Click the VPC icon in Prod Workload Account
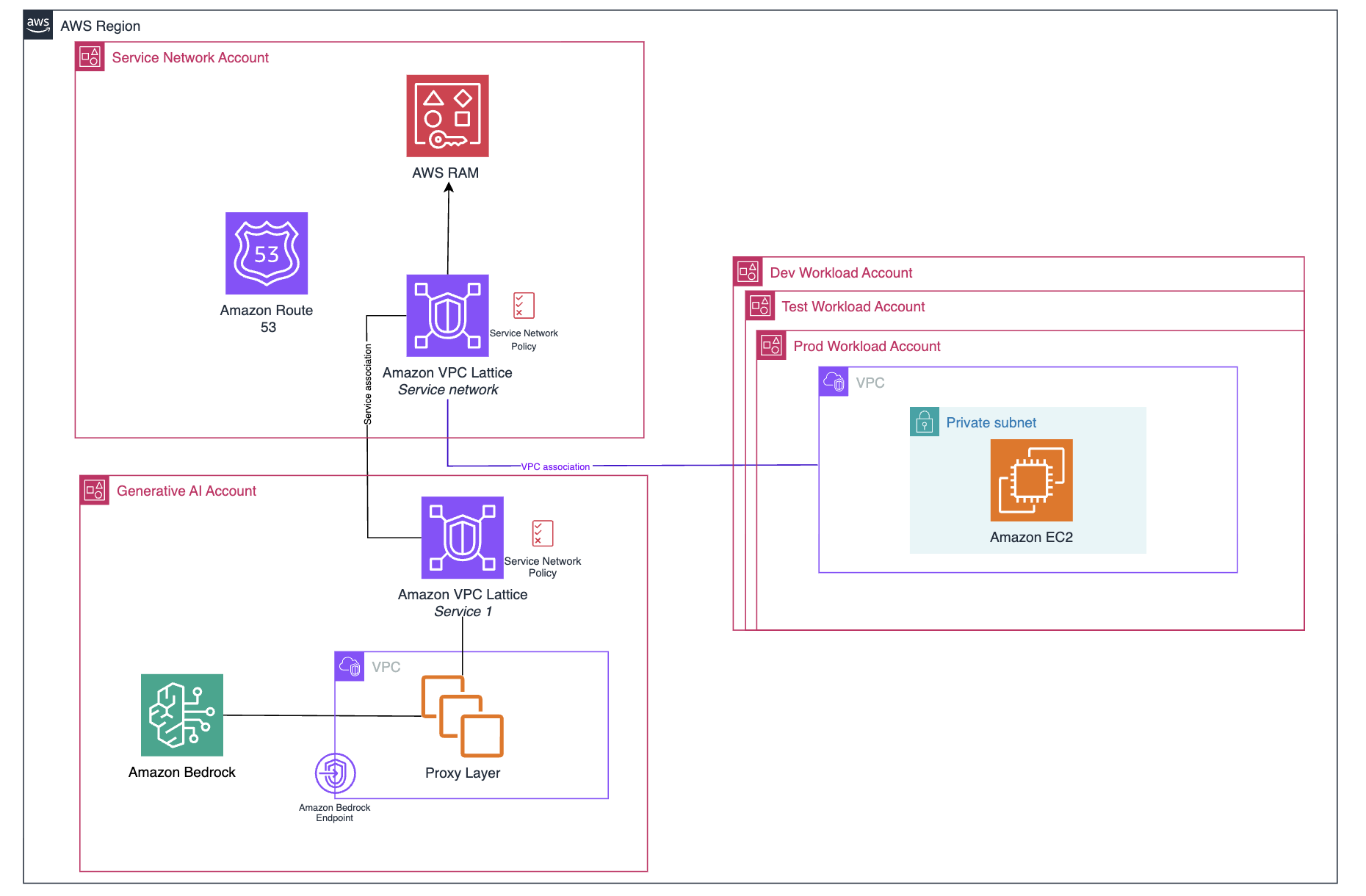 [x=834, y=382]
